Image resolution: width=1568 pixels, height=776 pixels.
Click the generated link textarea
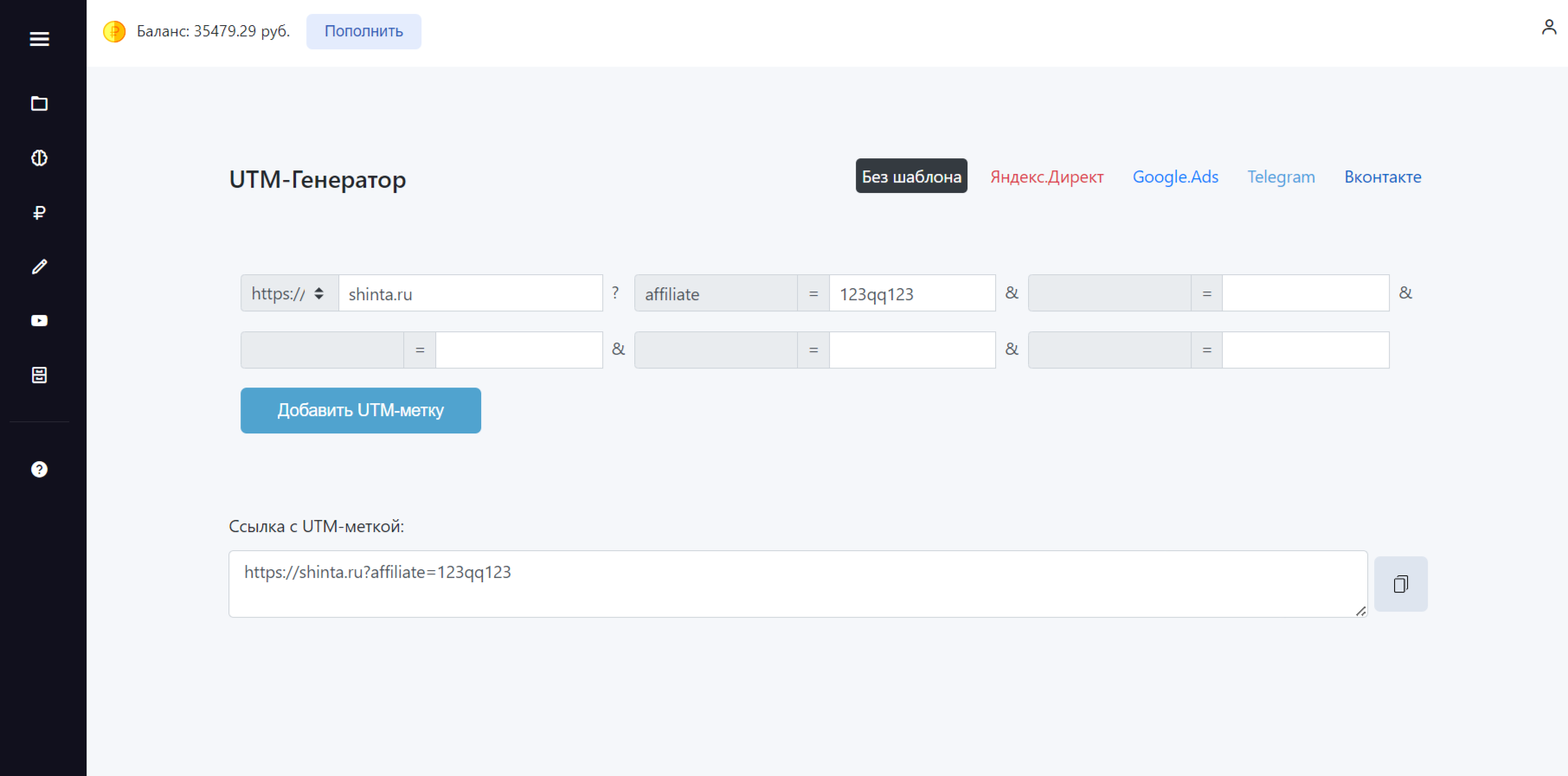pyautogui.click(x=798, y=584)
